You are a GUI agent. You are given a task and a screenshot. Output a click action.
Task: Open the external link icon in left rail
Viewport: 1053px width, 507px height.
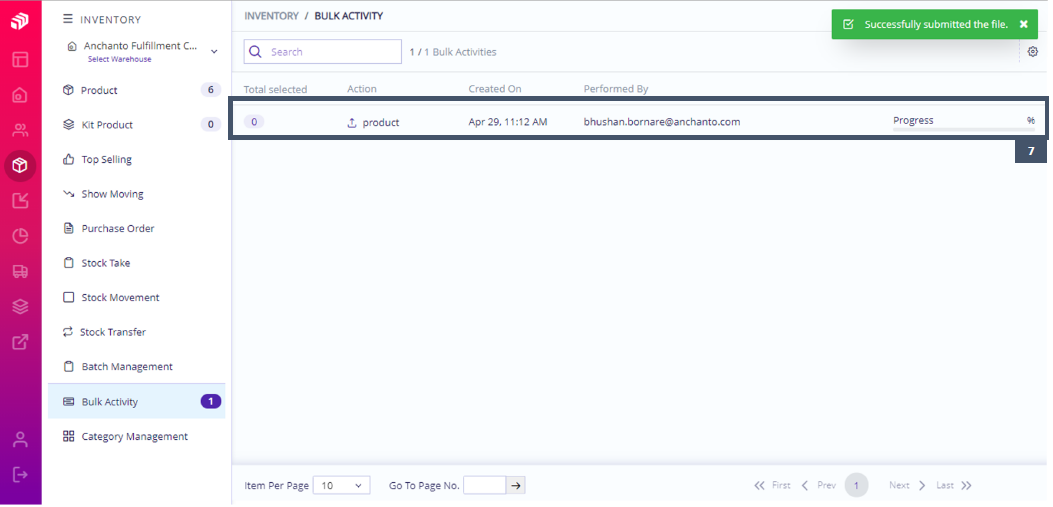20,342
